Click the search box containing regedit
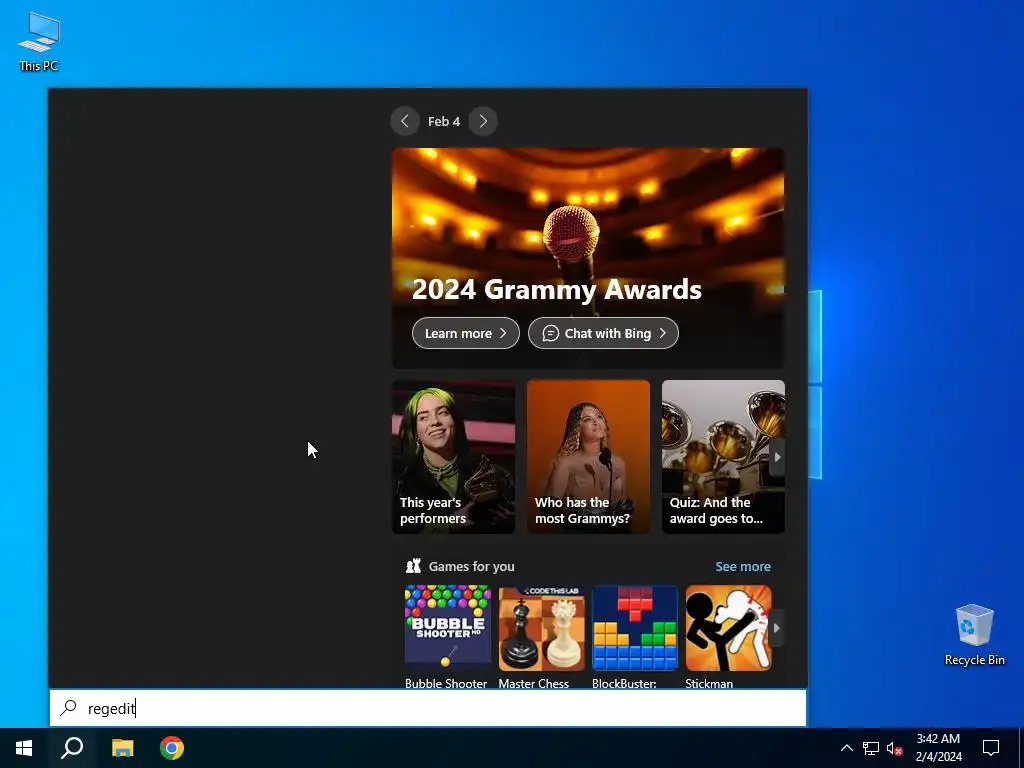 tap(428, 708)
